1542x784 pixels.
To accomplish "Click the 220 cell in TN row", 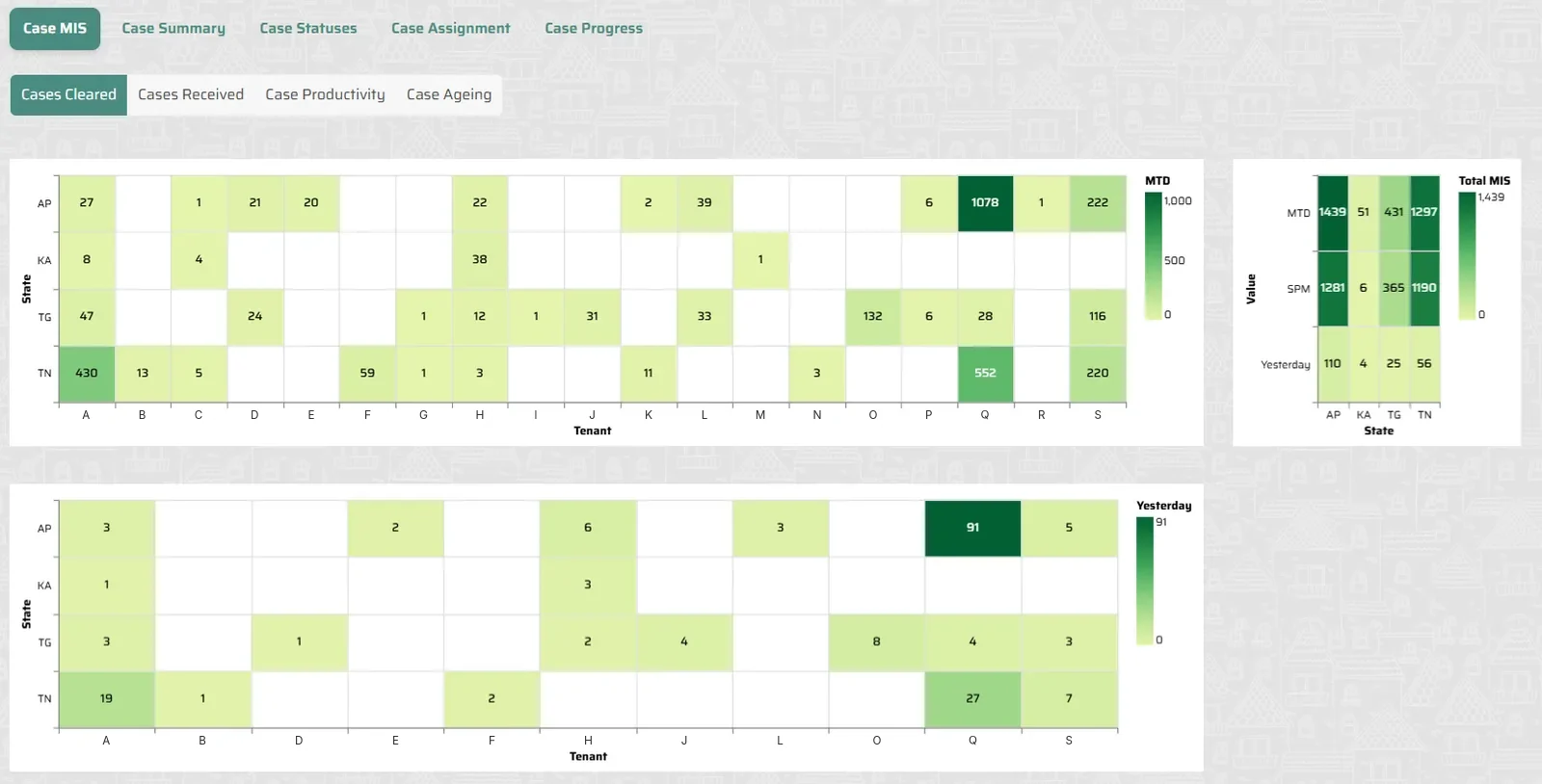I will pos(1098,374).
